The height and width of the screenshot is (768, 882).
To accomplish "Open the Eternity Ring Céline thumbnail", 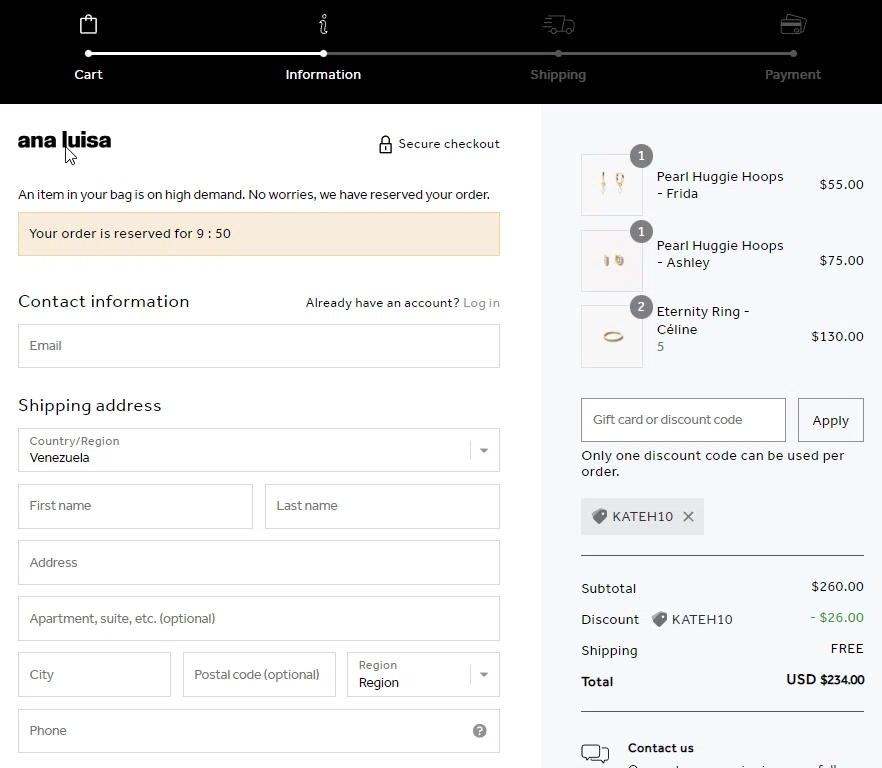I will coord(612,337).
